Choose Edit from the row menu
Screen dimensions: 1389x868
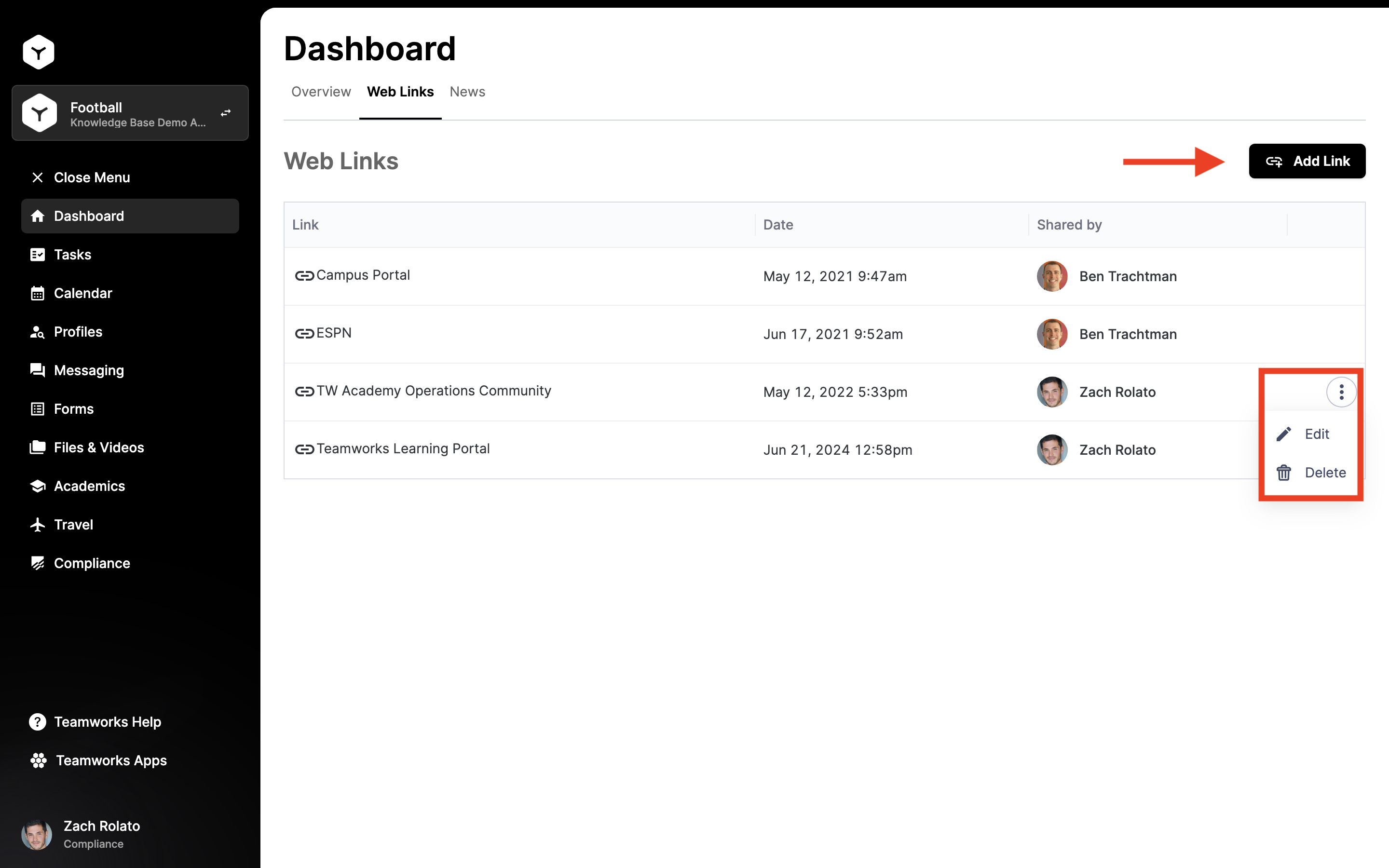[x=1316, y=434]
